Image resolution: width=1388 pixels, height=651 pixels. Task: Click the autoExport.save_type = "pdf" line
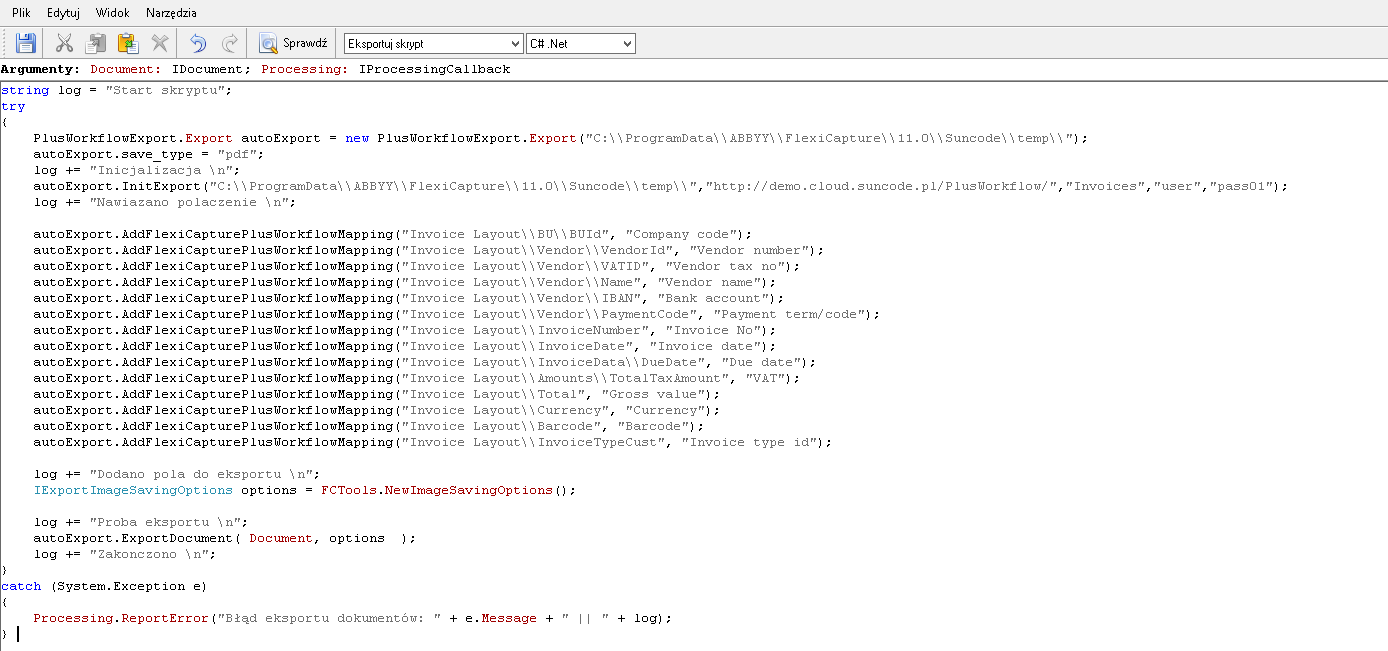(x=148, y=154)
